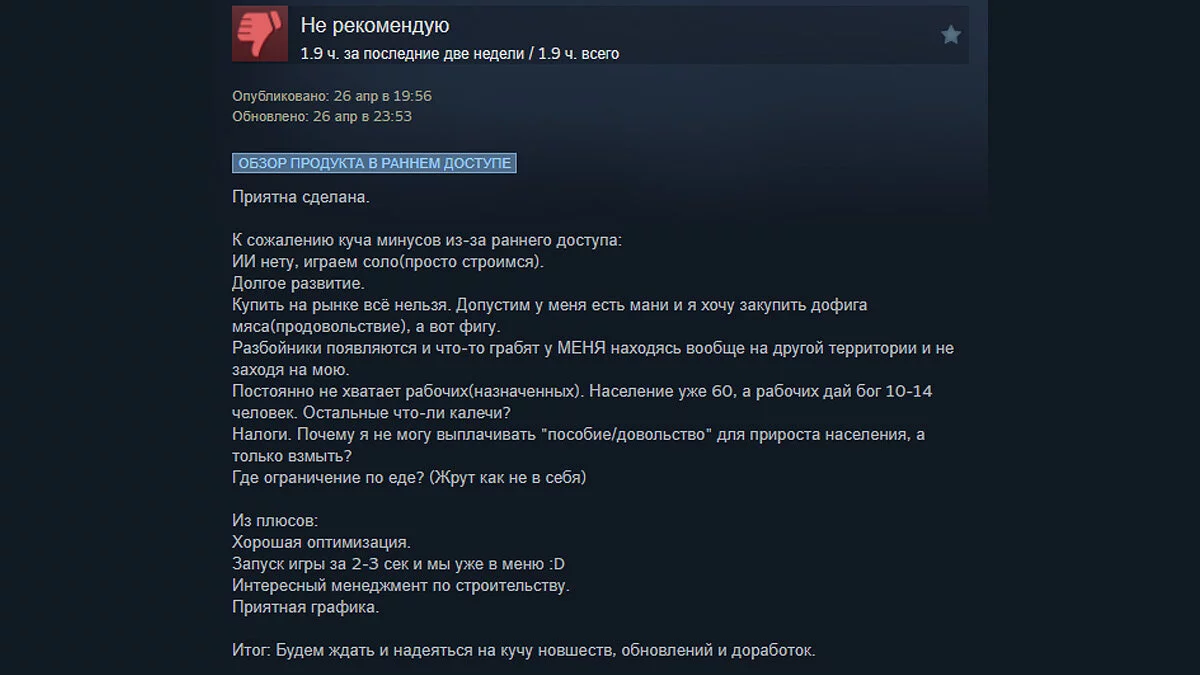
Task: Click the "Обзор продукта в раннем доступе" badge
Action: click(374, 163)
